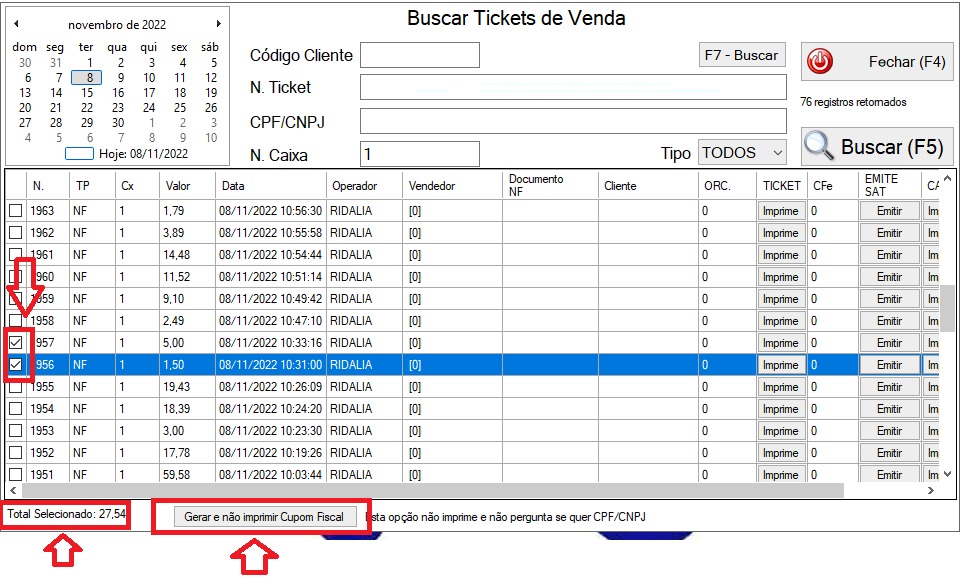
Task: Sort by N. column header
Action: pyautogui.click(x=48, y=185)
